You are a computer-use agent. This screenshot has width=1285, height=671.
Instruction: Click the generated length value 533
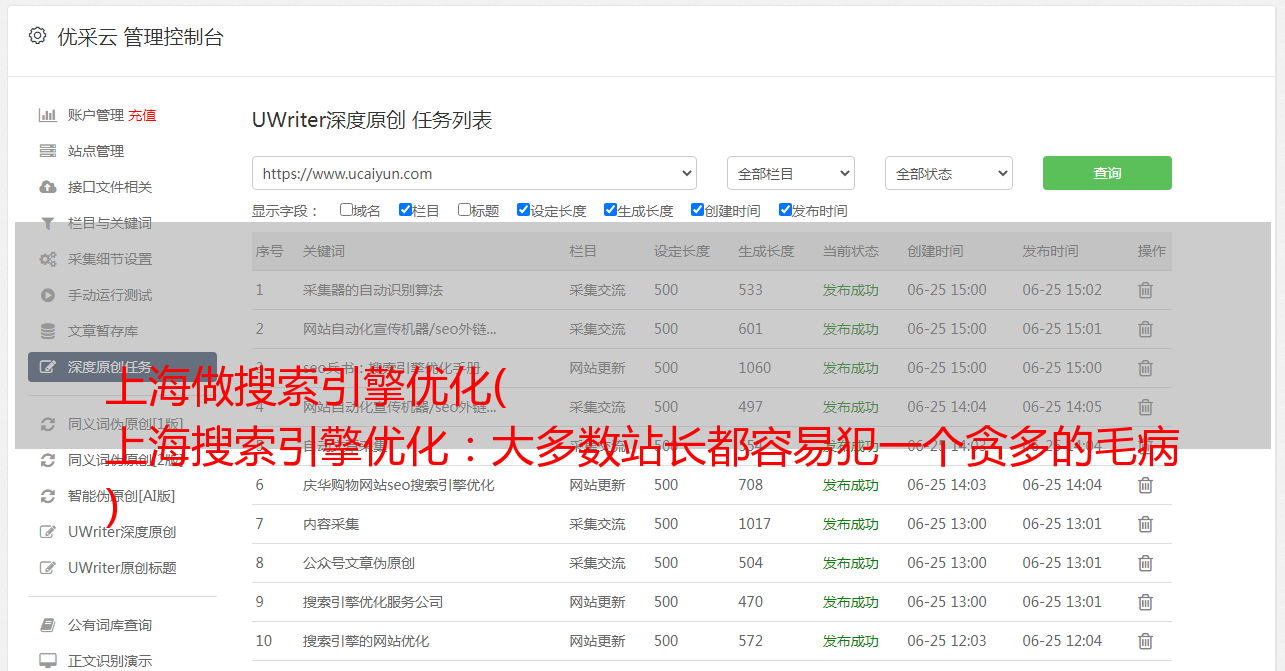click(x=751, y=290)
